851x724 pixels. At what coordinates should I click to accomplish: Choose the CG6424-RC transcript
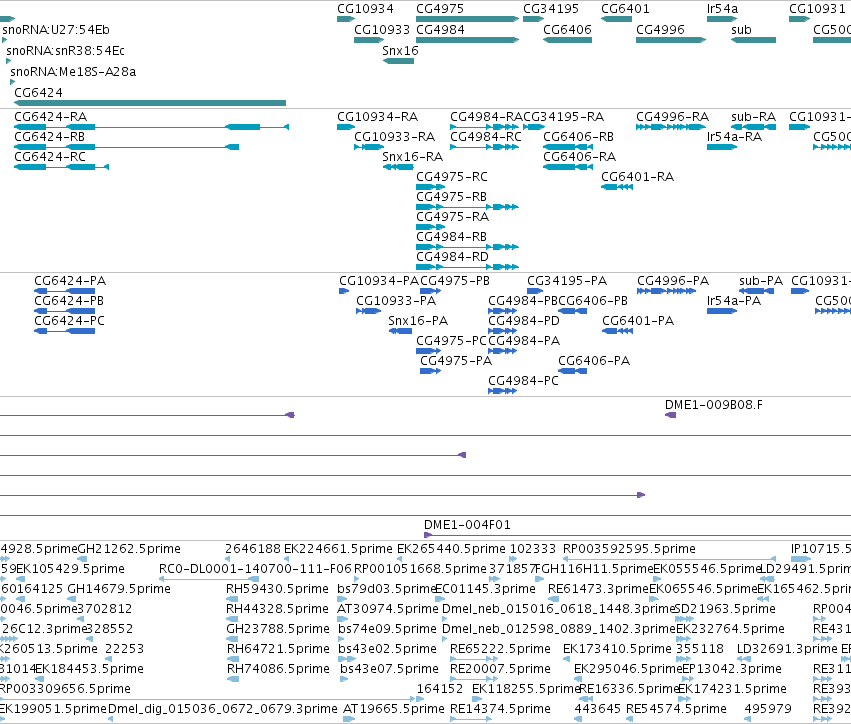point(61,167)
